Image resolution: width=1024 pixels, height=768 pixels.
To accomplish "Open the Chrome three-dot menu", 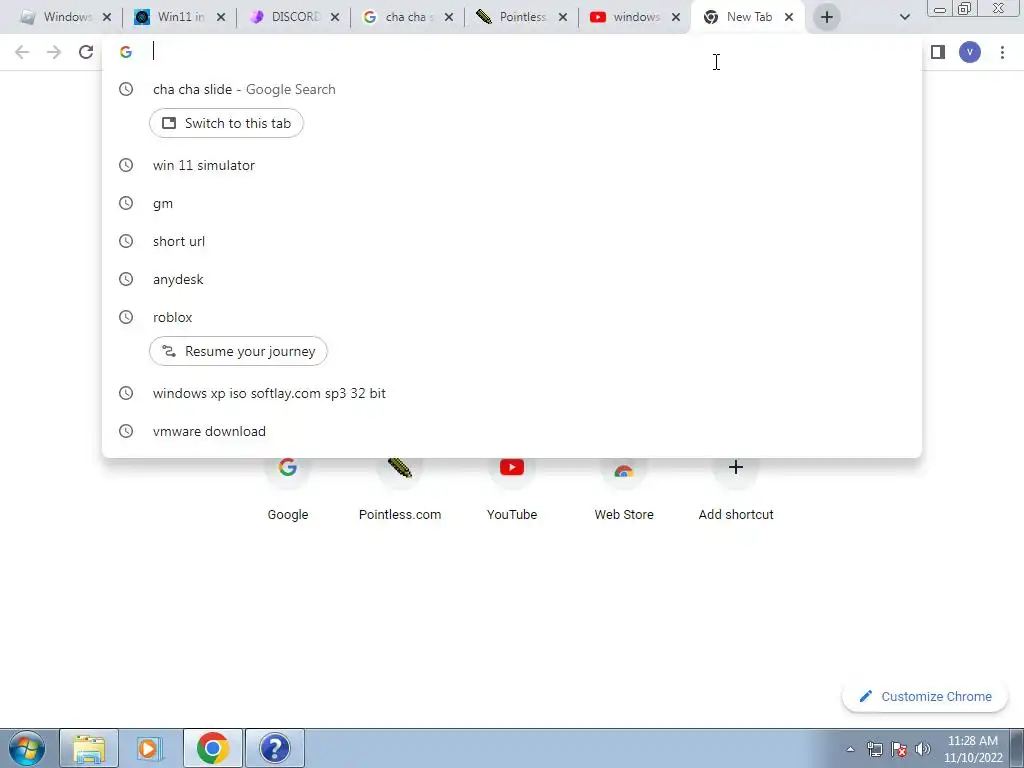I will pos(1002,52).
